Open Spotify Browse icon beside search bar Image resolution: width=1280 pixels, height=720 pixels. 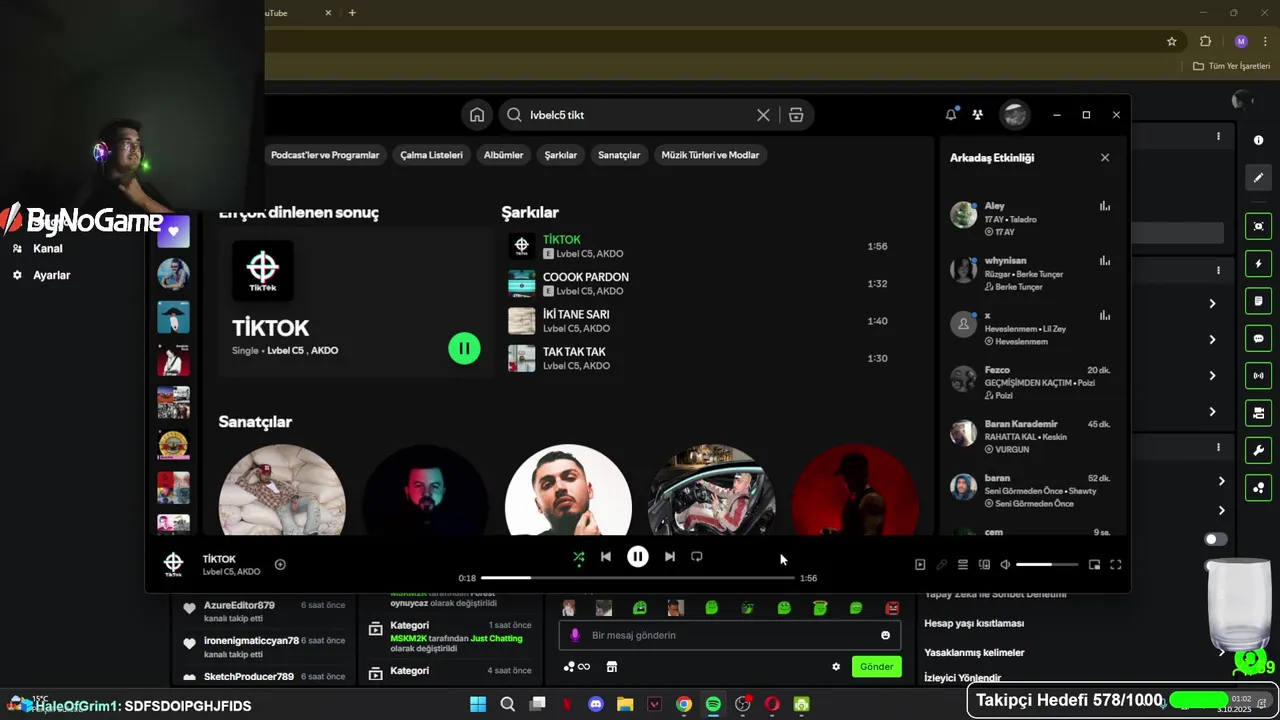(796, 115)
